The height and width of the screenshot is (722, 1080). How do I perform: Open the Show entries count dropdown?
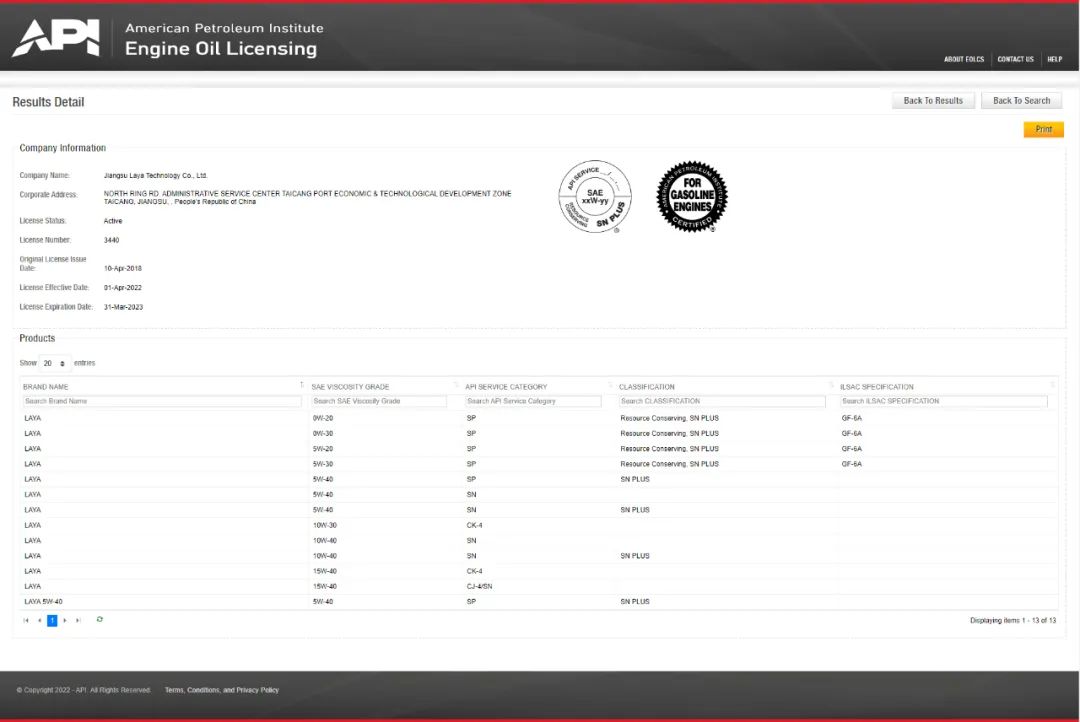54,363
